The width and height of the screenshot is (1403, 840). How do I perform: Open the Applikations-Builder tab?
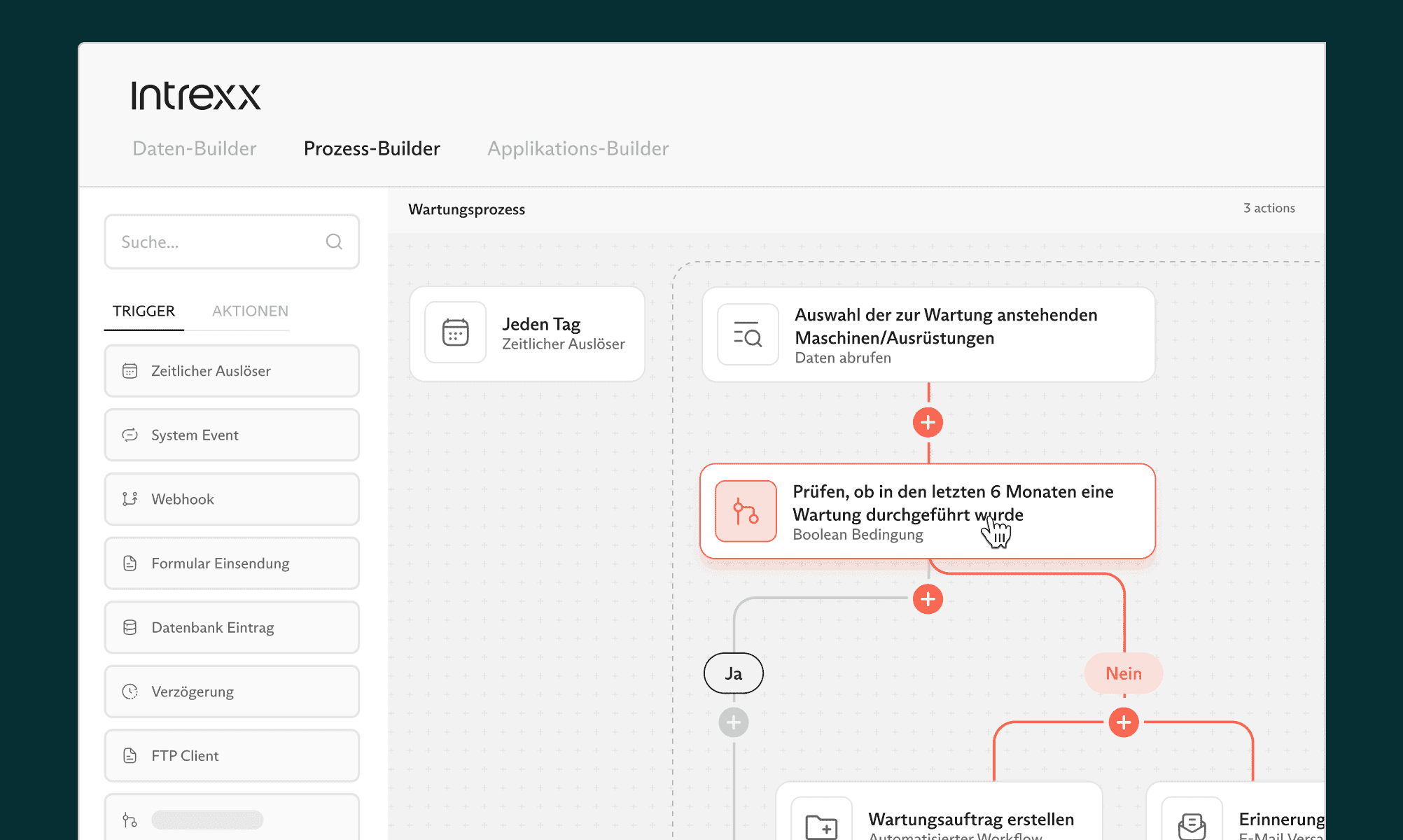click(x=578, y=148)
